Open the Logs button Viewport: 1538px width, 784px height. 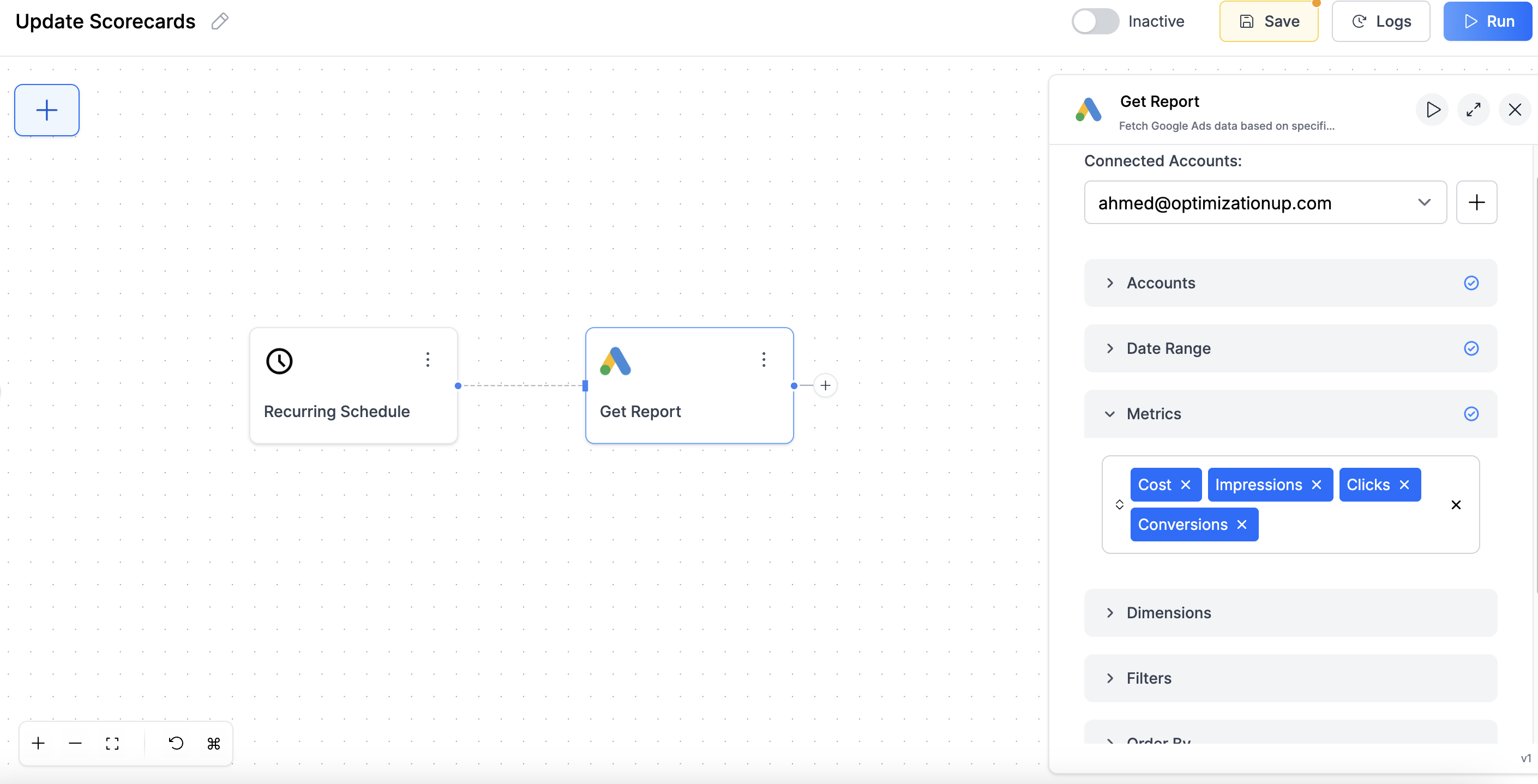1380,21
